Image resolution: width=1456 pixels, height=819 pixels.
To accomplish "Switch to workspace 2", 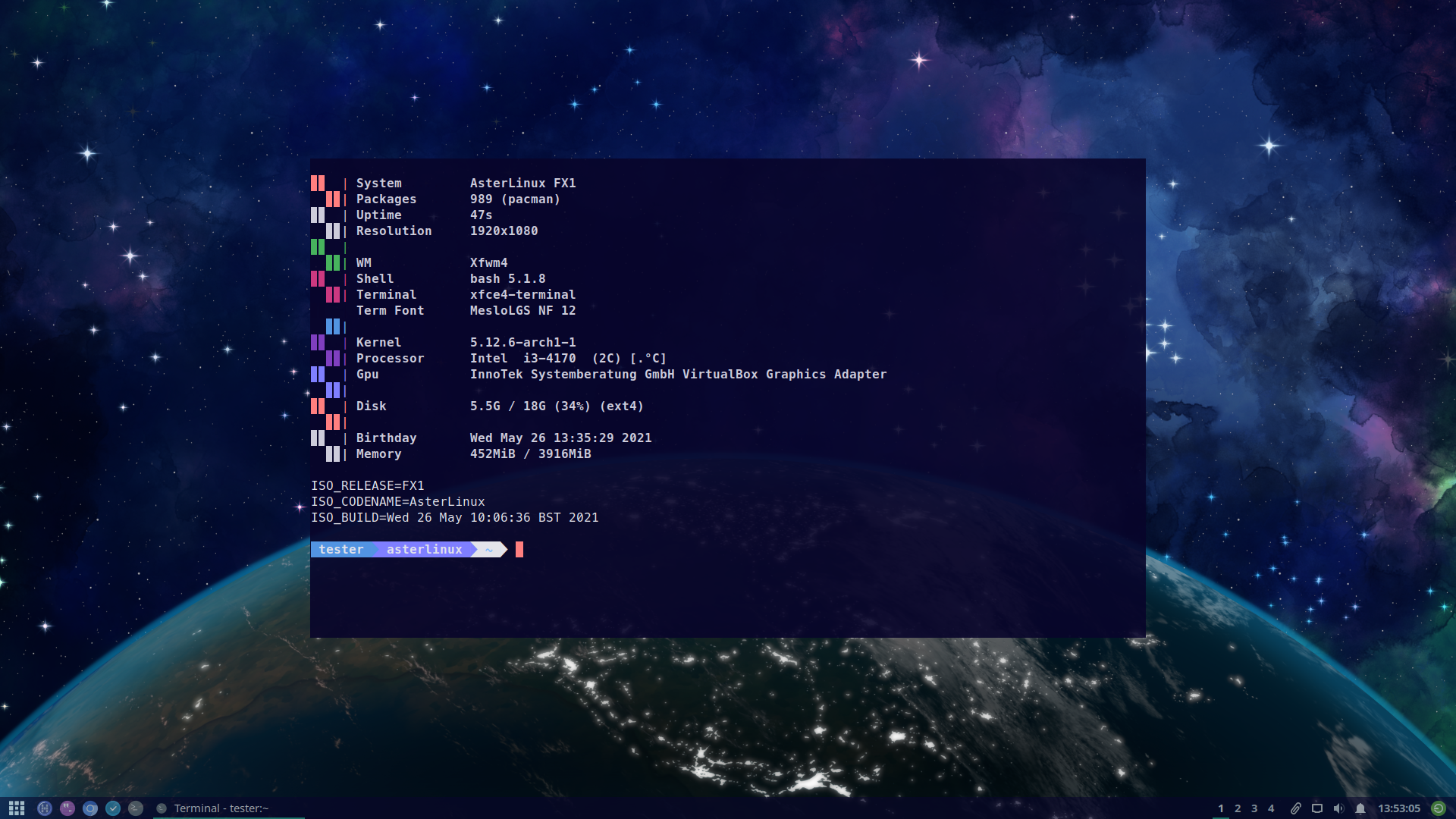I will coord(1238,808).
